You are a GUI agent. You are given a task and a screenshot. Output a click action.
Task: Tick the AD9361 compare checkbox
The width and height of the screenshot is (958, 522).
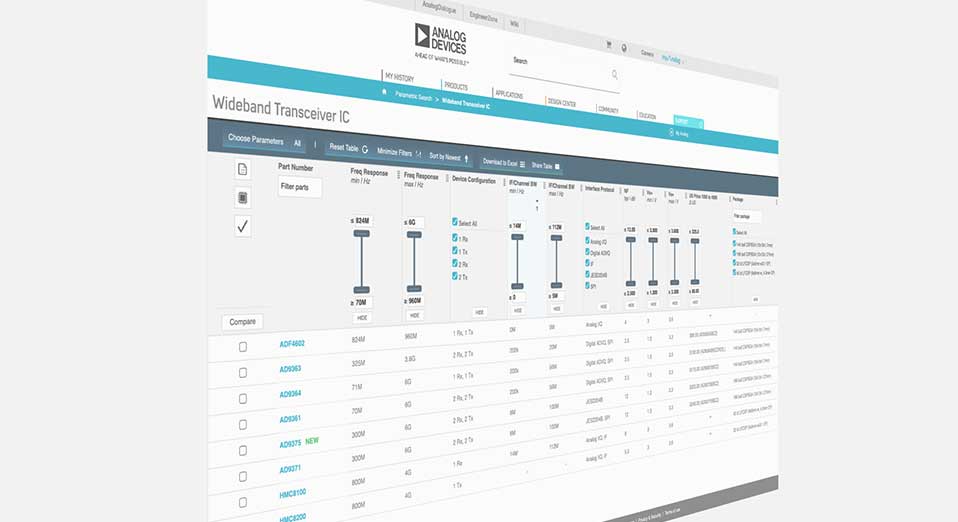pos(243,424)
